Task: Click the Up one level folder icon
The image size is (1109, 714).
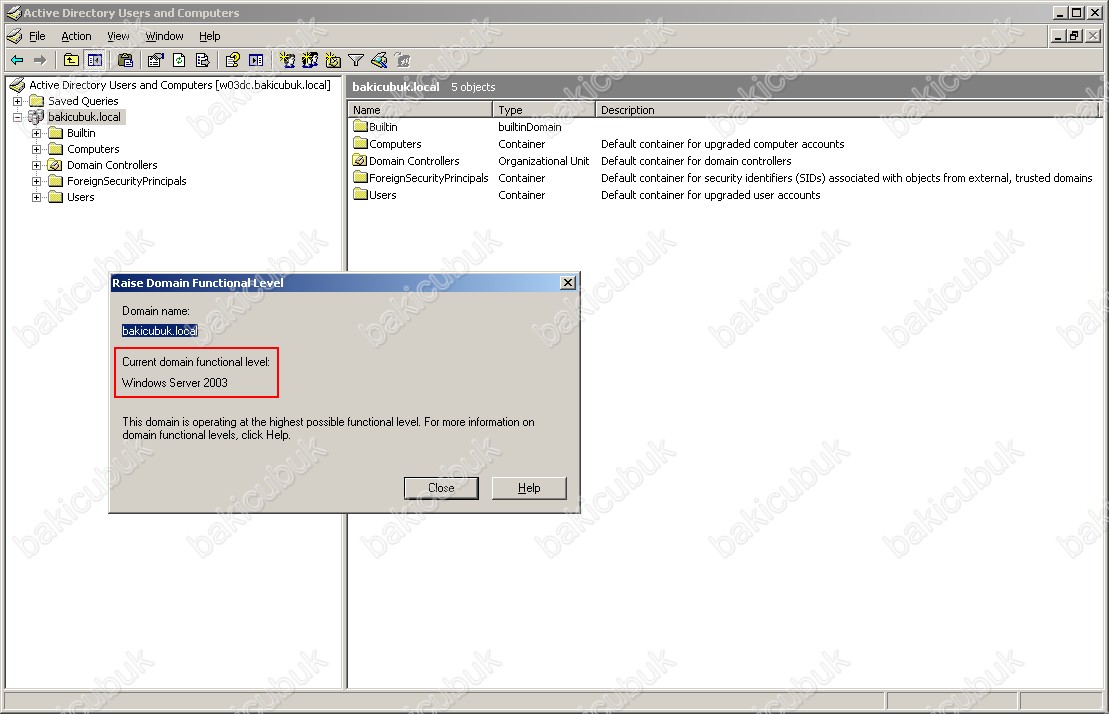Action: [x=71, y=61]
